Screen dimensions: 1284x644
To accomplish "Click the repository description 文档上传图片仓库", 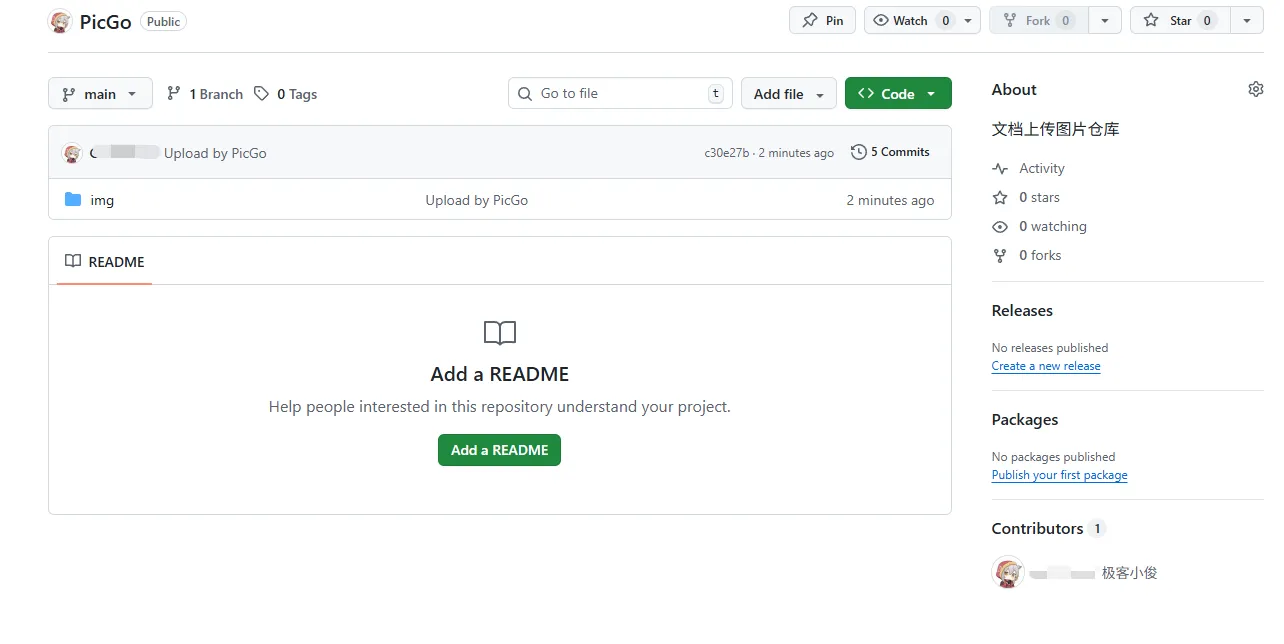I will [1055, 129].
